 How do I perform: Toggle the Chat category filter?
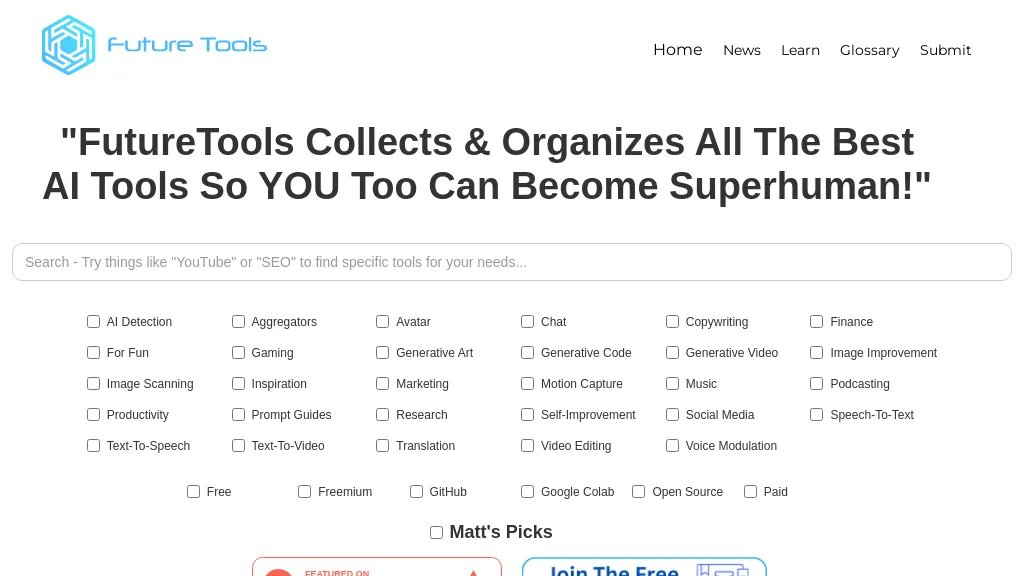pos(528,322)
